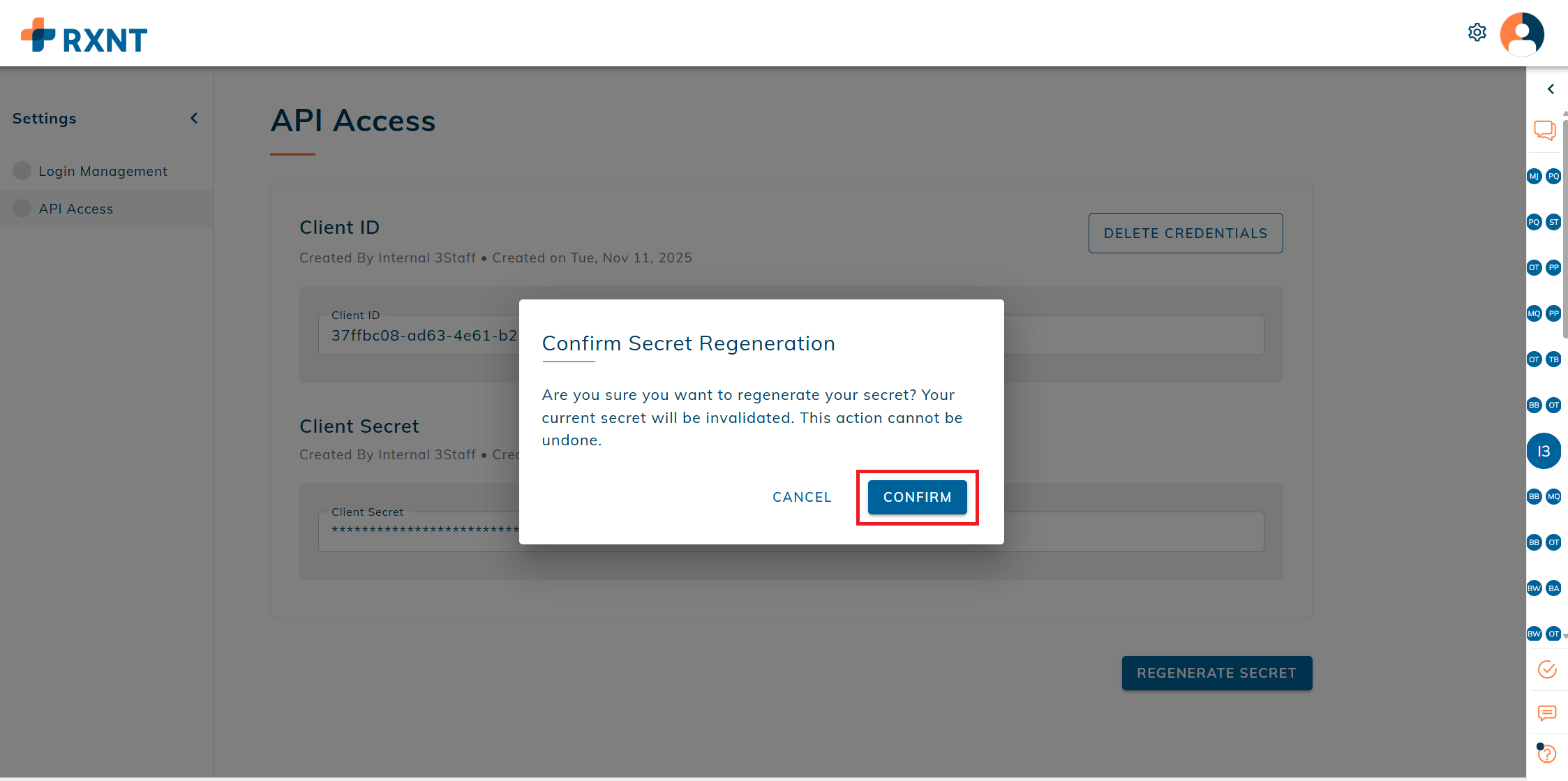Select the BA avatar icon
This screenshot has height=781, width=1568.
[x=1554, y=588]
